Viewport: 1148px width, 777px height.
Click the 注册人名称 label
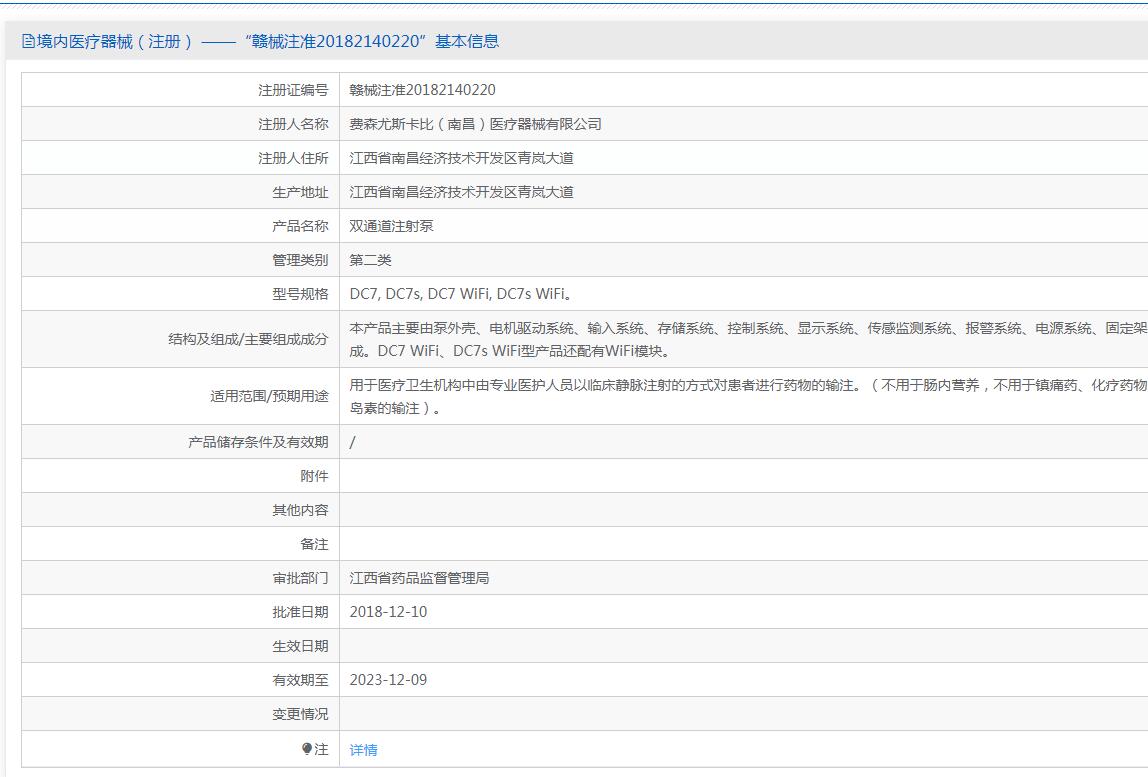(x=293, y=124)
